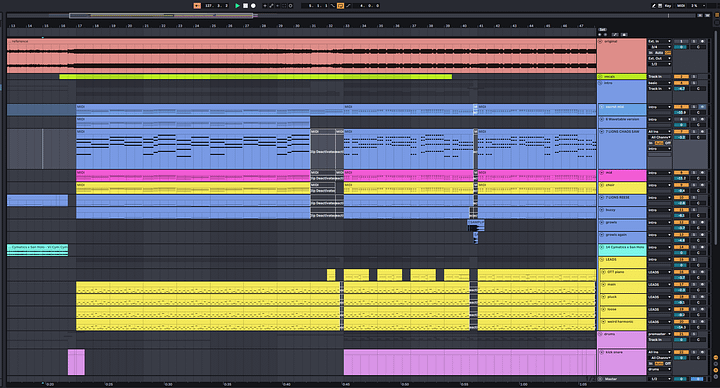Mute the mid track via activator

[x=681, y=173]
